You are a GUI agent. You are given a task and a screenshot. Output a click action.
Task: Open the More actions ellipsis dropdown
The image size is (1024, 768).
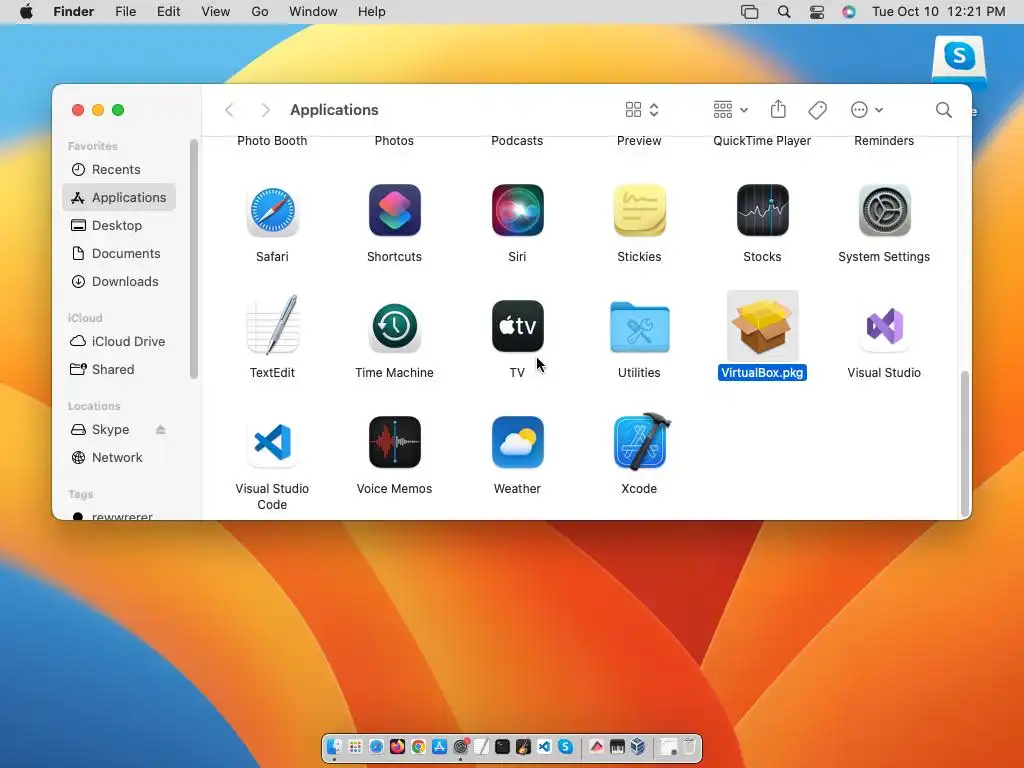(867, 110)
